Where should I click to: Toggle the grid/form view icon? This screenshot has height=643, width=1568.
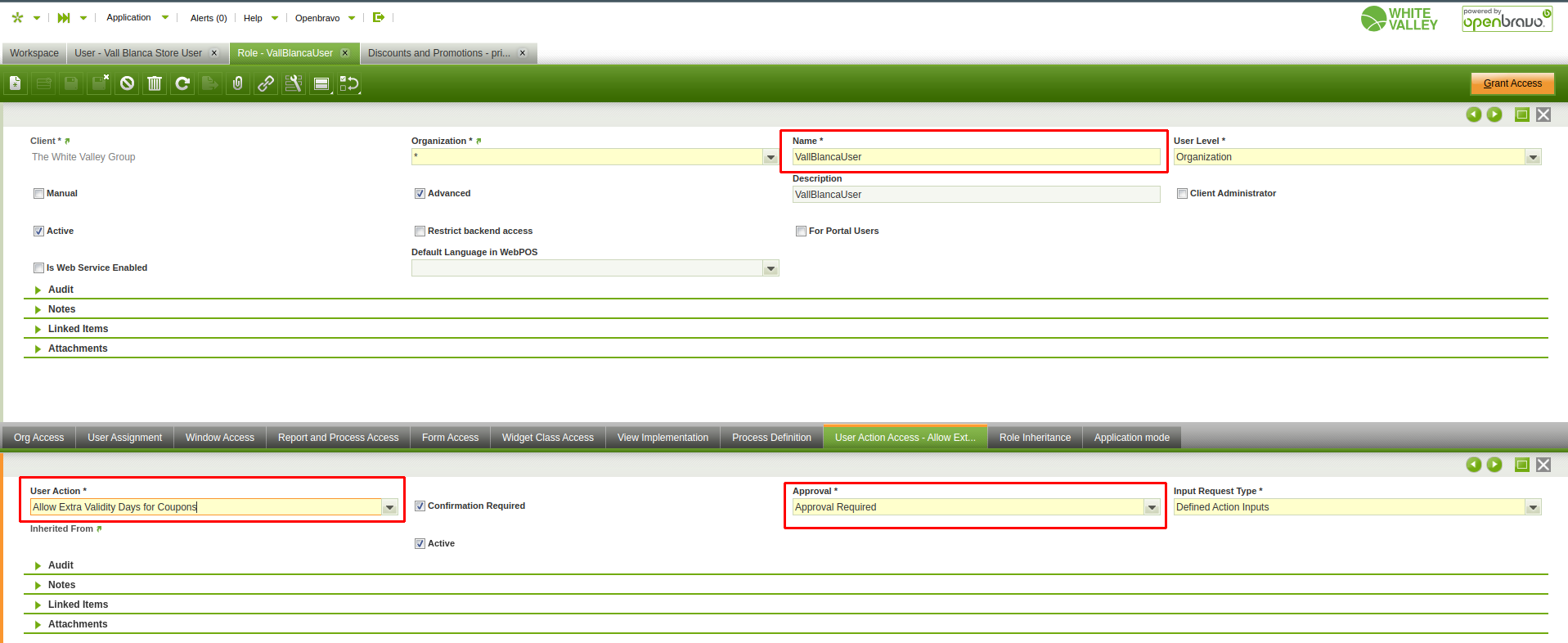pos(321,83)
